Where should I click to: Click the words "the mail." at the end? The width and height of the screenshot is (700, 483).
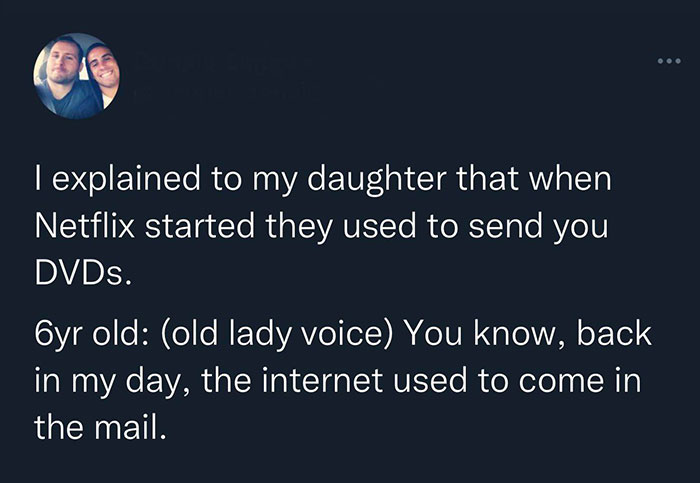click(x=100, y=426)
